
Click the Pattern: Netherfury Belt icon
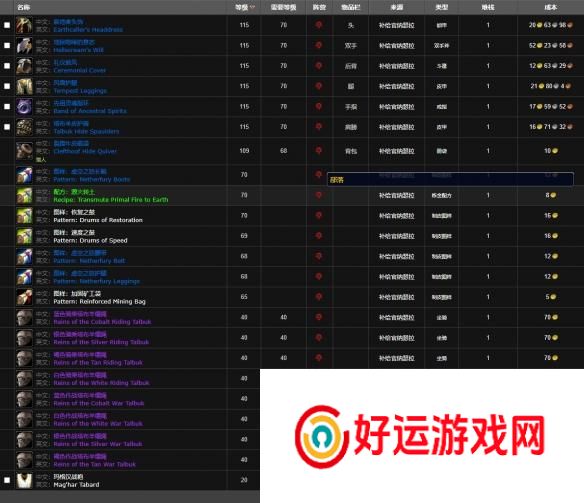click(x=24, y=257)
